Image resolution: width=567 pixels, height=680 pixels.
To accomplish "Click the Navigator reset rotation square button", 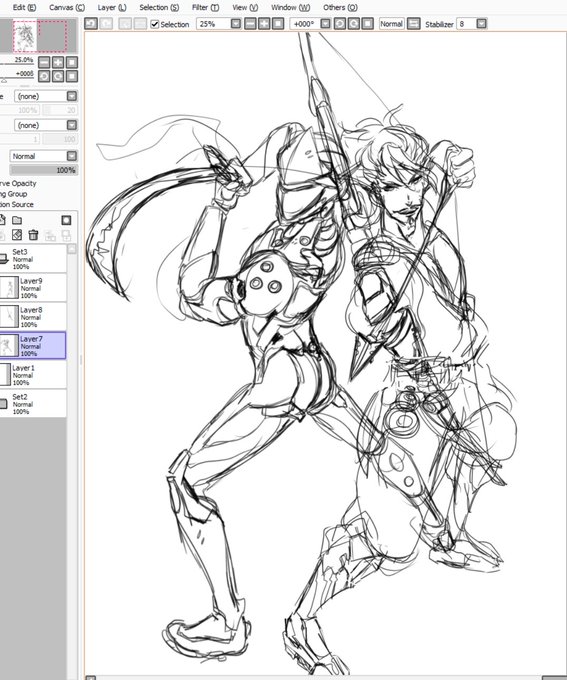I will click(x=72, y=76).
